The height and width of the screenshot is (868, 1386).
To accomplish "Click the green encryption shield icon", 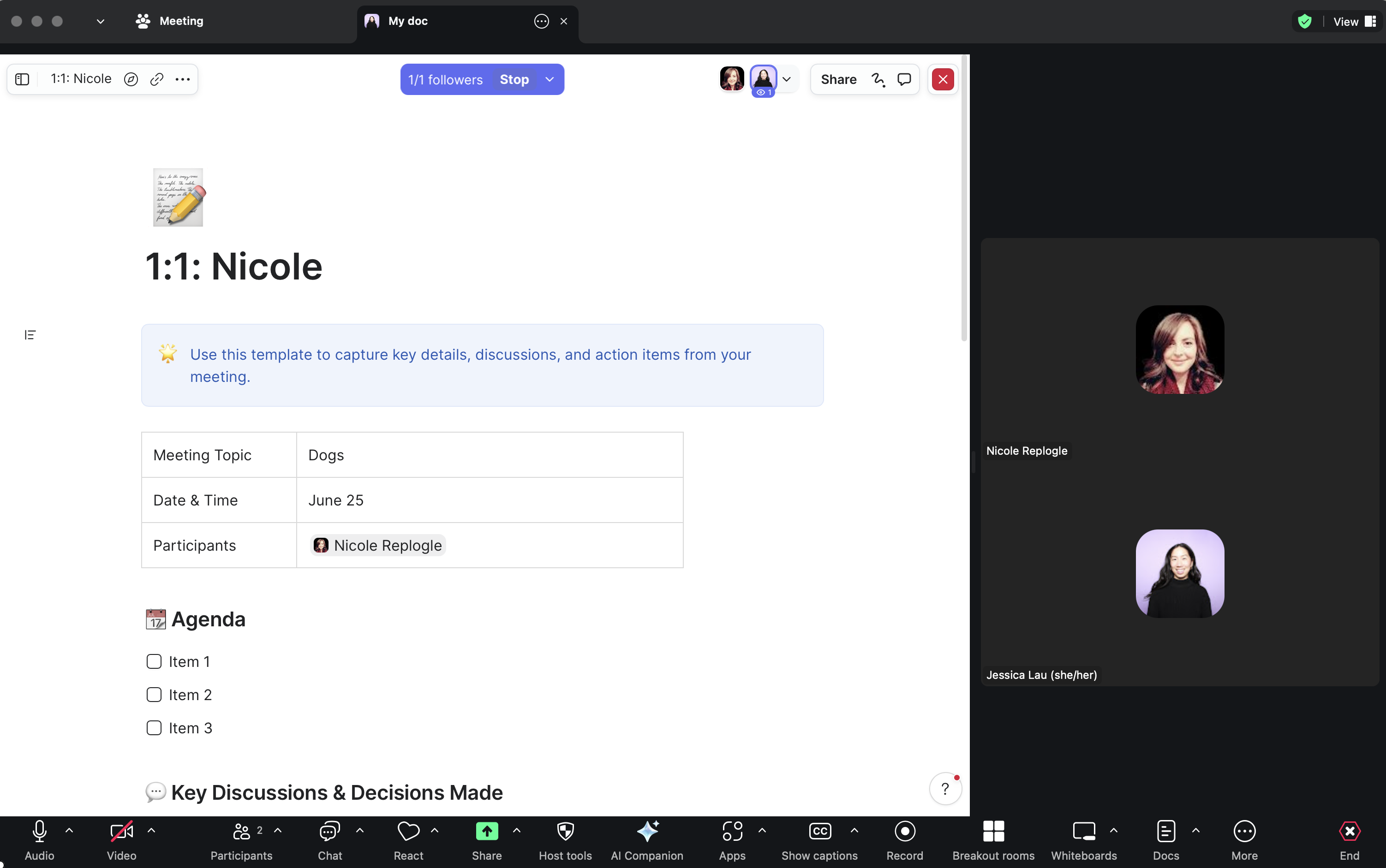I will 1305,22.
